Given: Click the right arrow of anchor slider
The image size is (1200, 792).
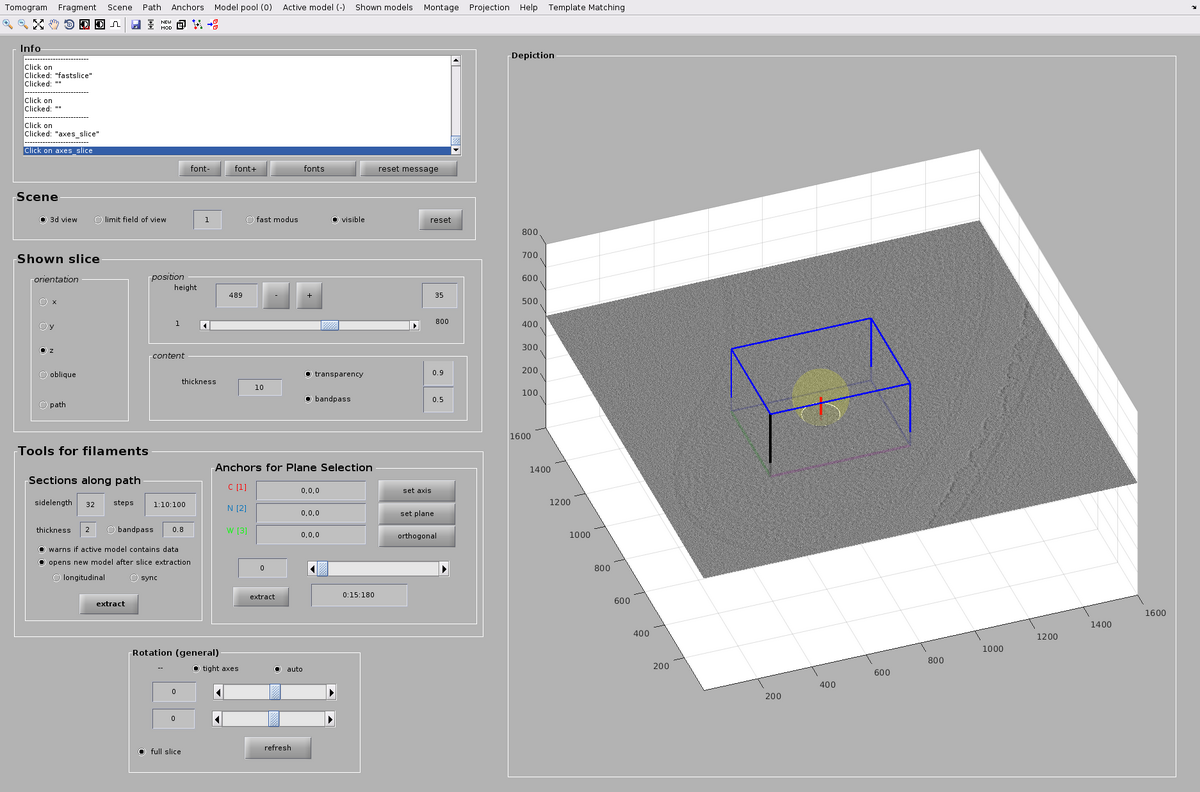Looking at the screenshot, I should pyautogui.click(x=442, y=568).
